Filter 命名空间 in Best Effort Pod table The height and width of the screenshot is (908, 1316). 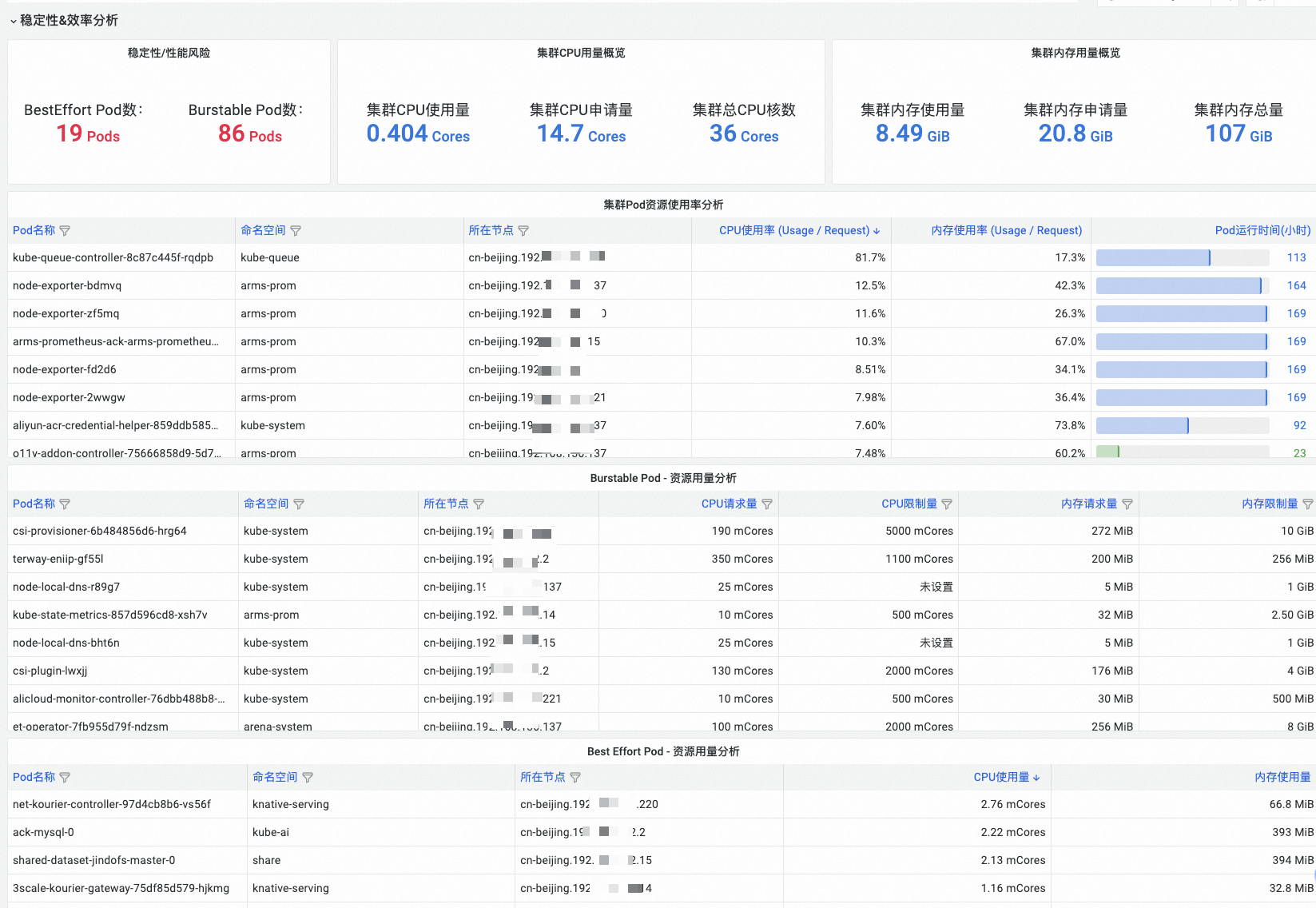pyautogui.click(x=308, y=777)
